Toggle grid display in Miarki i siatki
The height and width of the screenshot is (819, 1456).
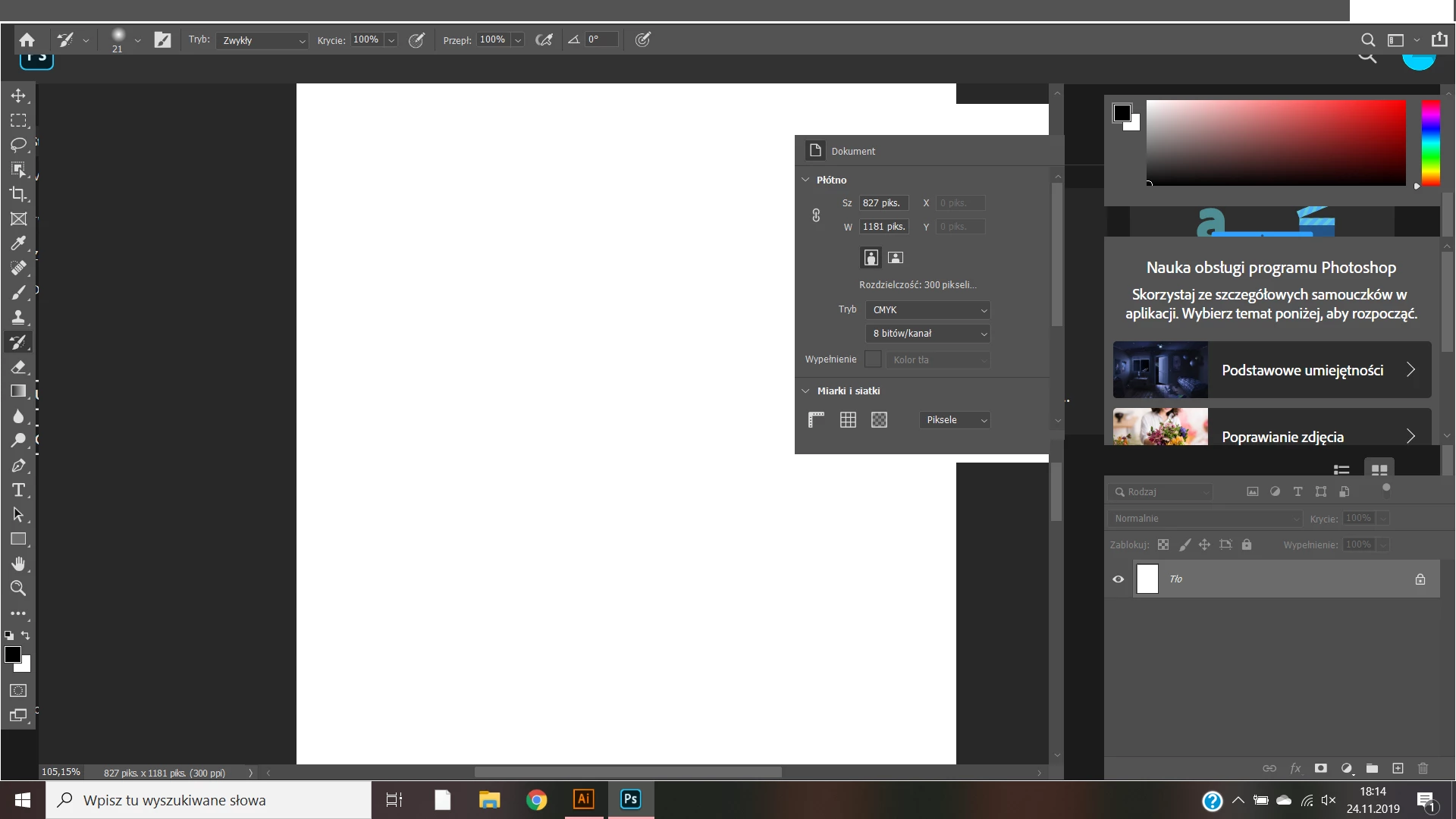(848, 420)
